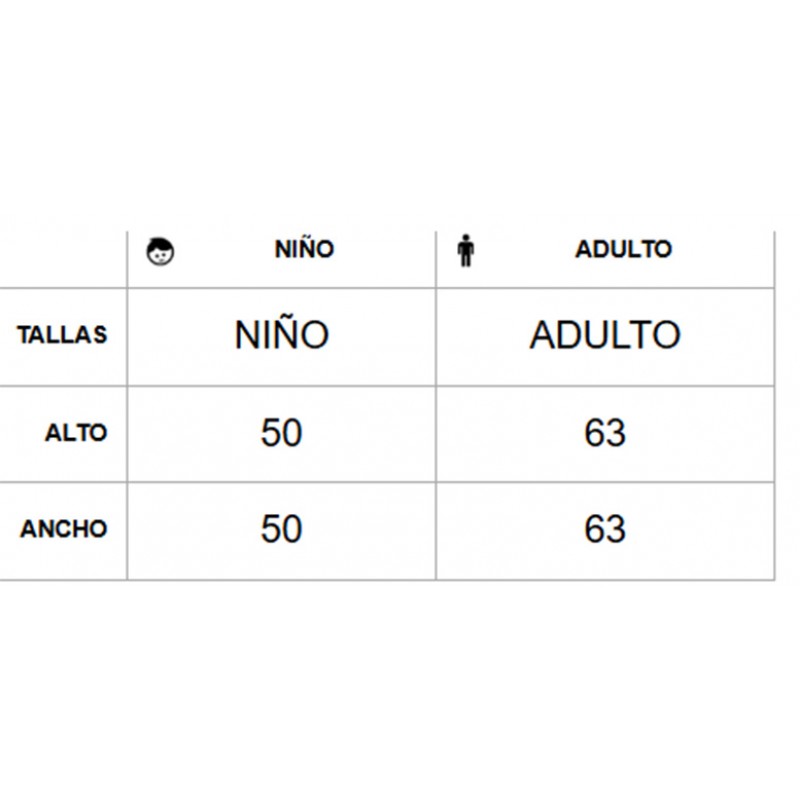Click the empty top-left header cell

[63, 259]
